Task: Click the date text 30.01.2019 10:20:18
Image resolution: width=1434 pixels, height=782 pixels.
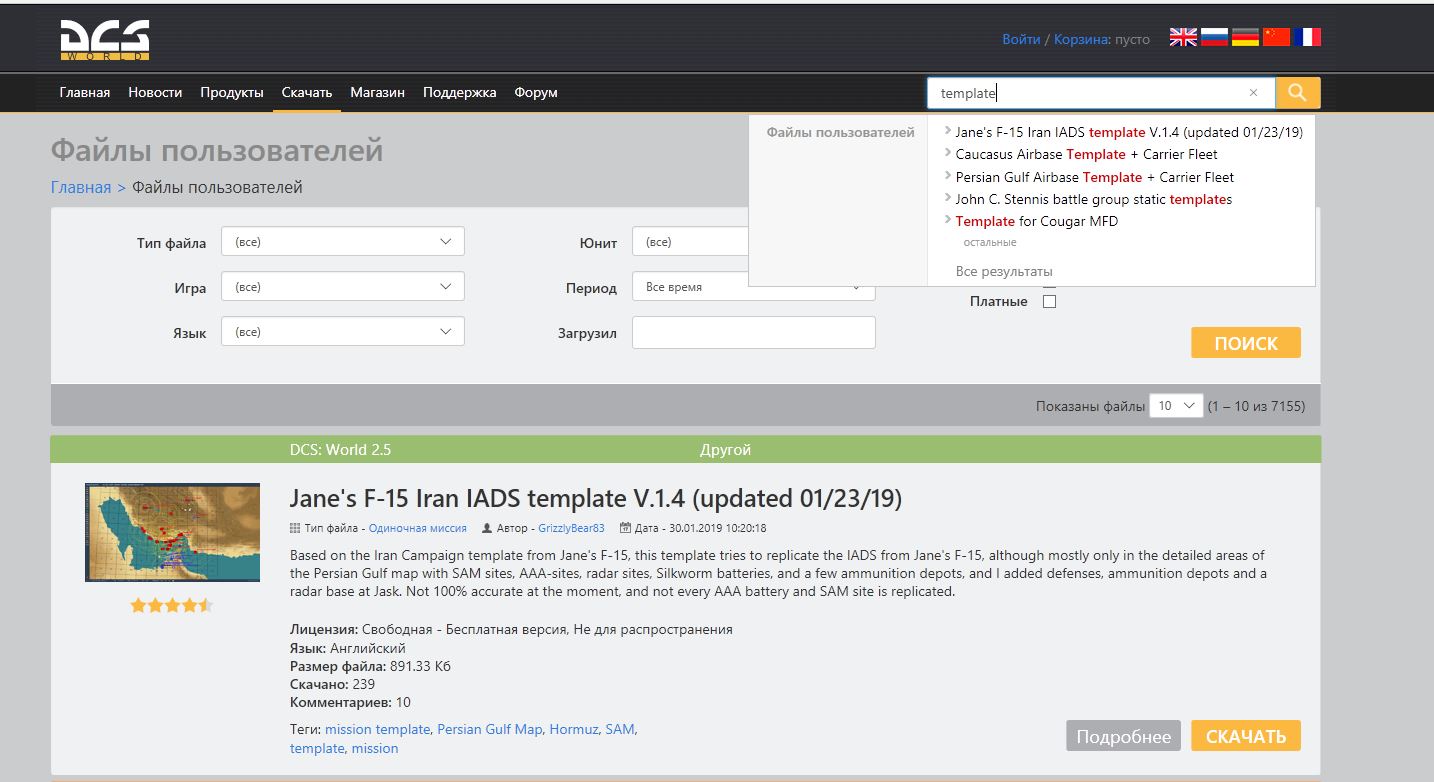Action: (x=718, y=528)
